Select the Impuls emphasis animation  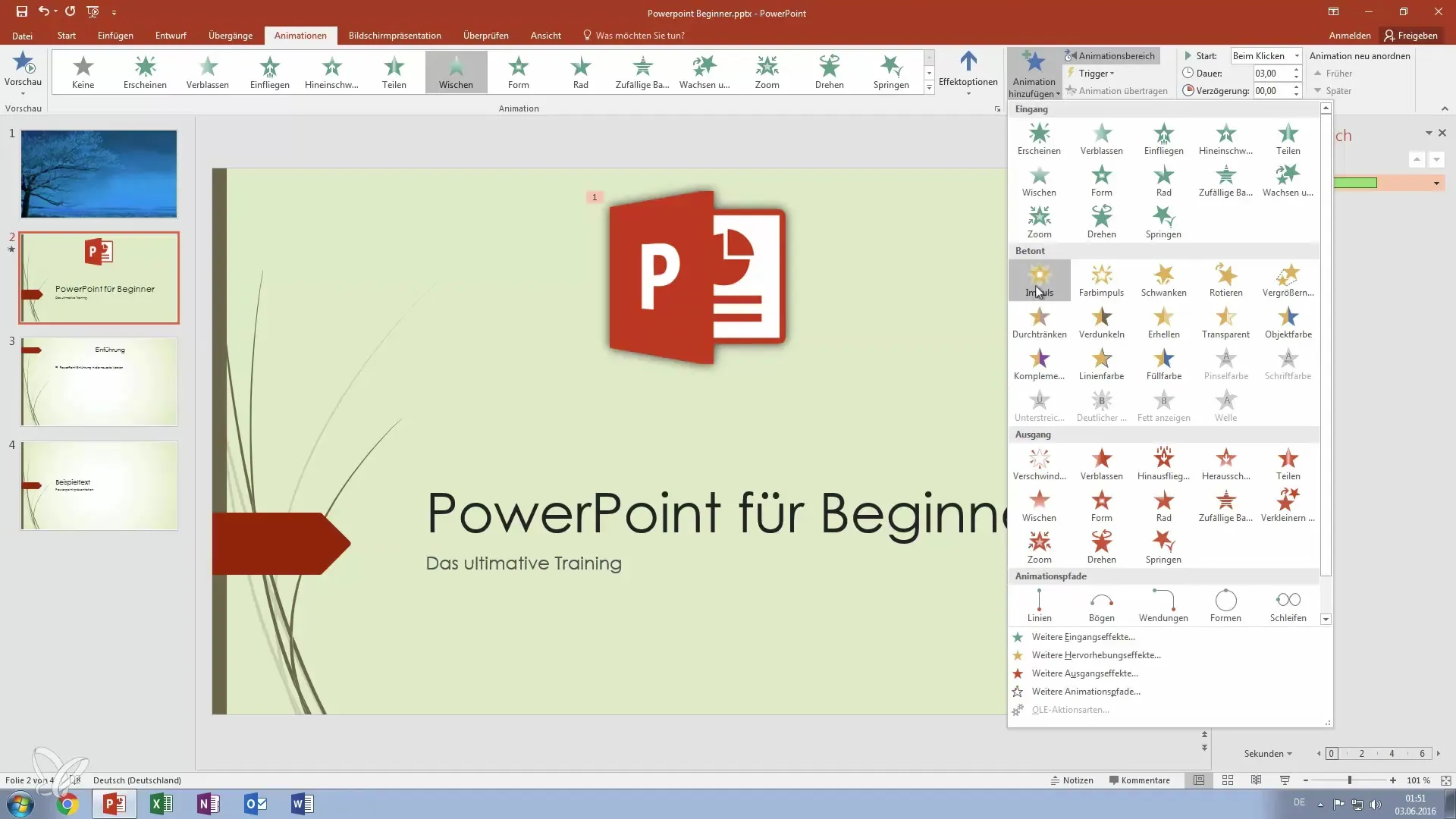point(1039,280)
